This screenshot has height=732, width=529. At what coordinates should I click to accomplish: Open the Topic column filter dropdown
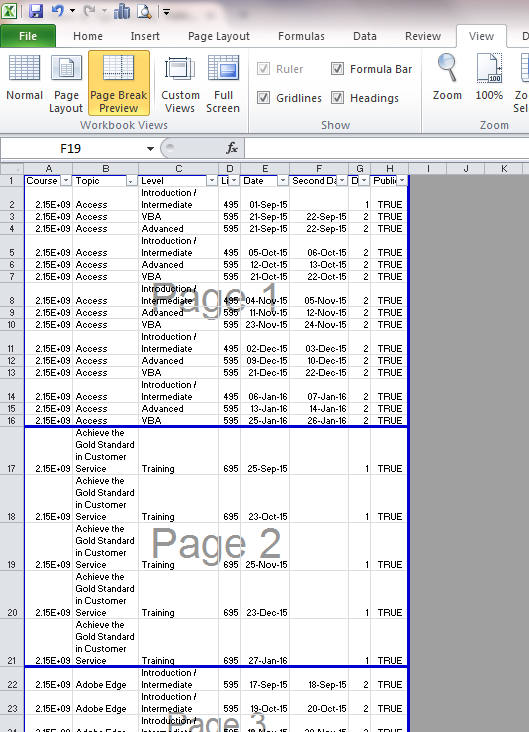click(131, 181)
